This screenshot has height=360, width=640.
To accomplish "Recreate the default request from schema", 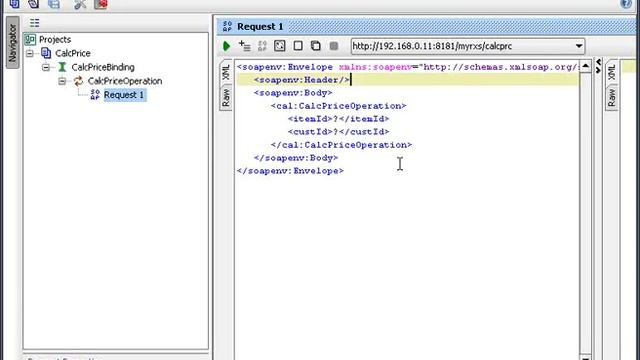I will coord(280,46).
